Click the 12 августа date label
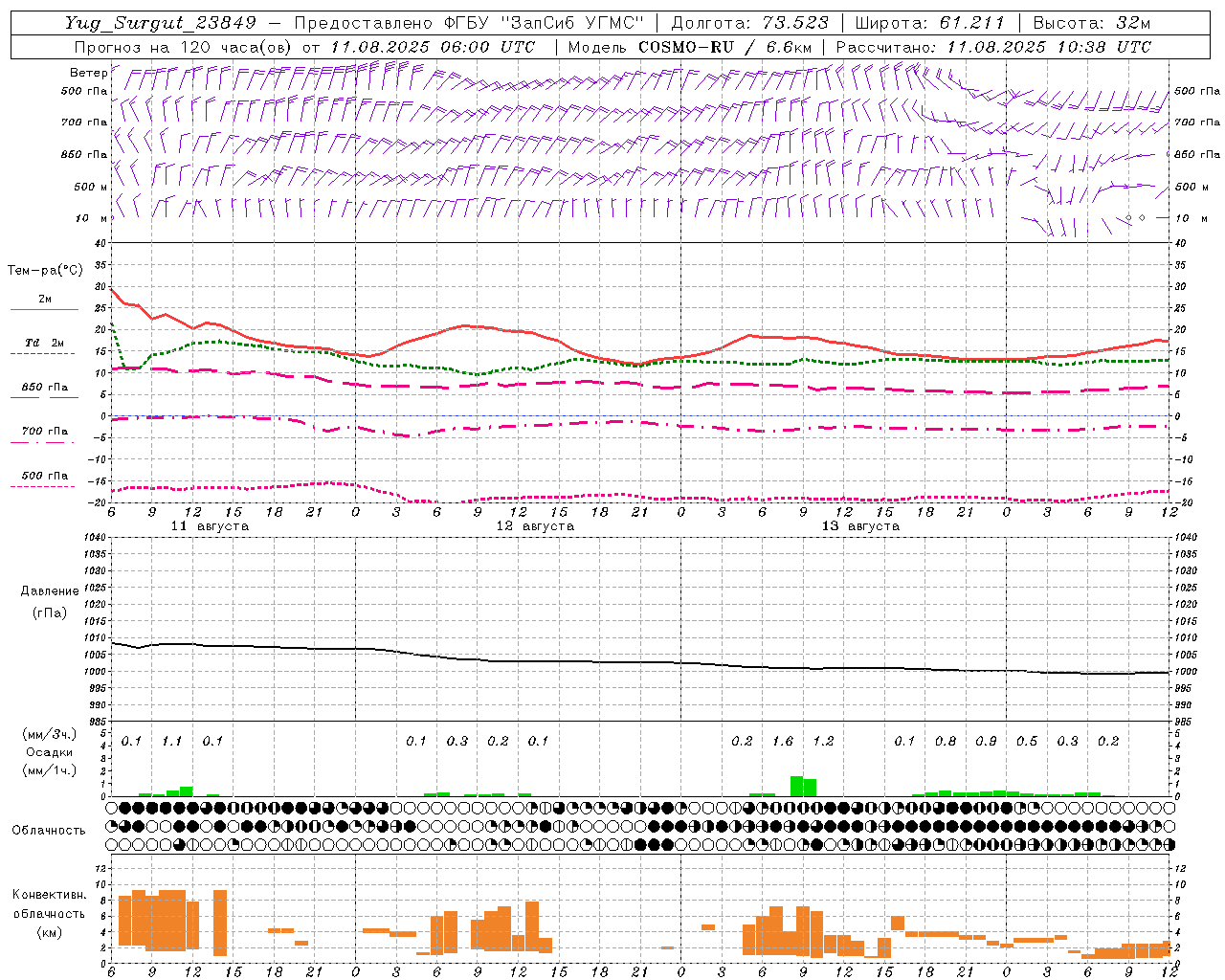Viewport: 1225px width, 980px height. click(x=535, y=526)
